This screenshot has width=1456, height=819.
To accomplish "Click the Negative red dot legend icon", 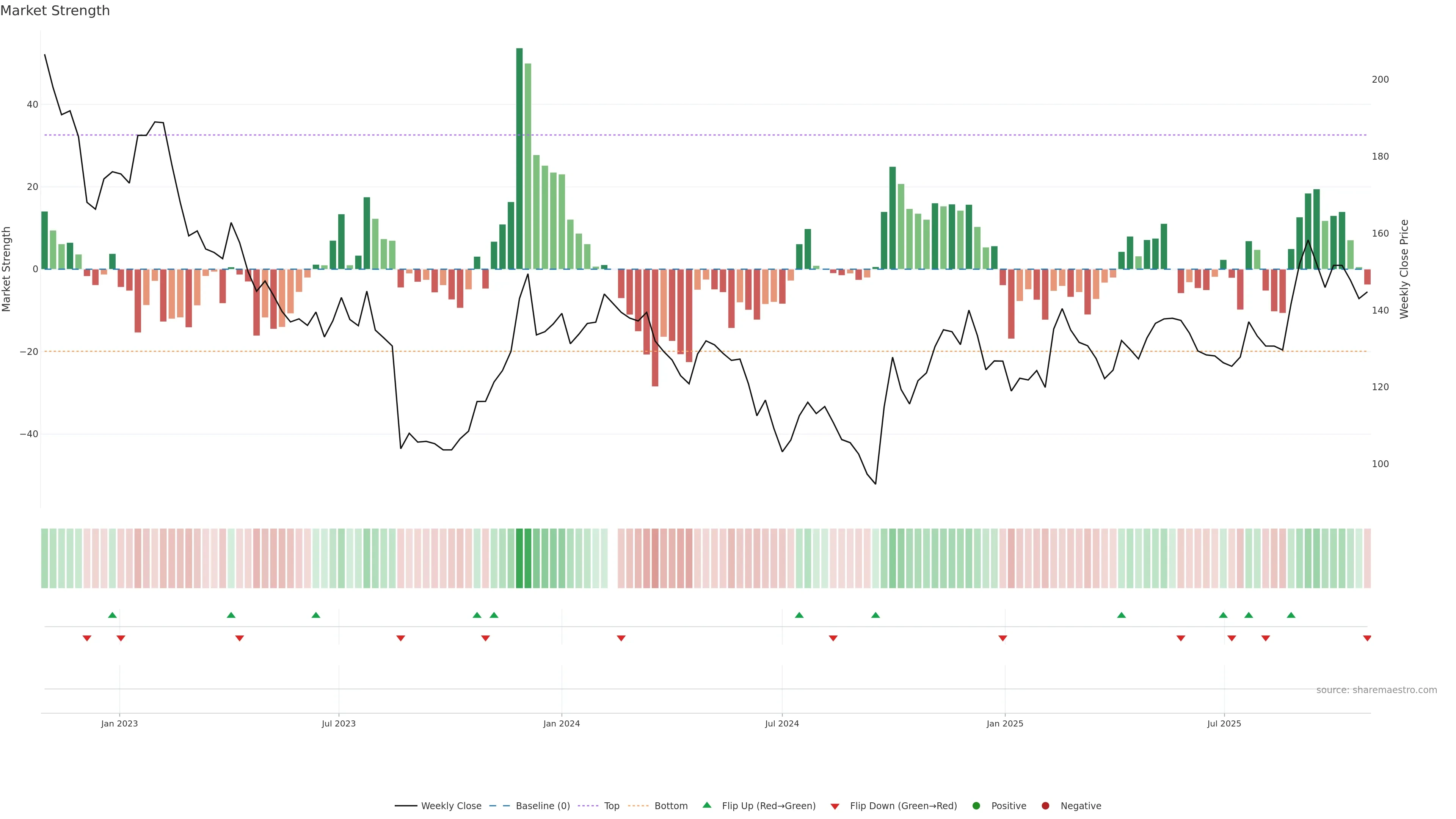I will click(1045, 806).
